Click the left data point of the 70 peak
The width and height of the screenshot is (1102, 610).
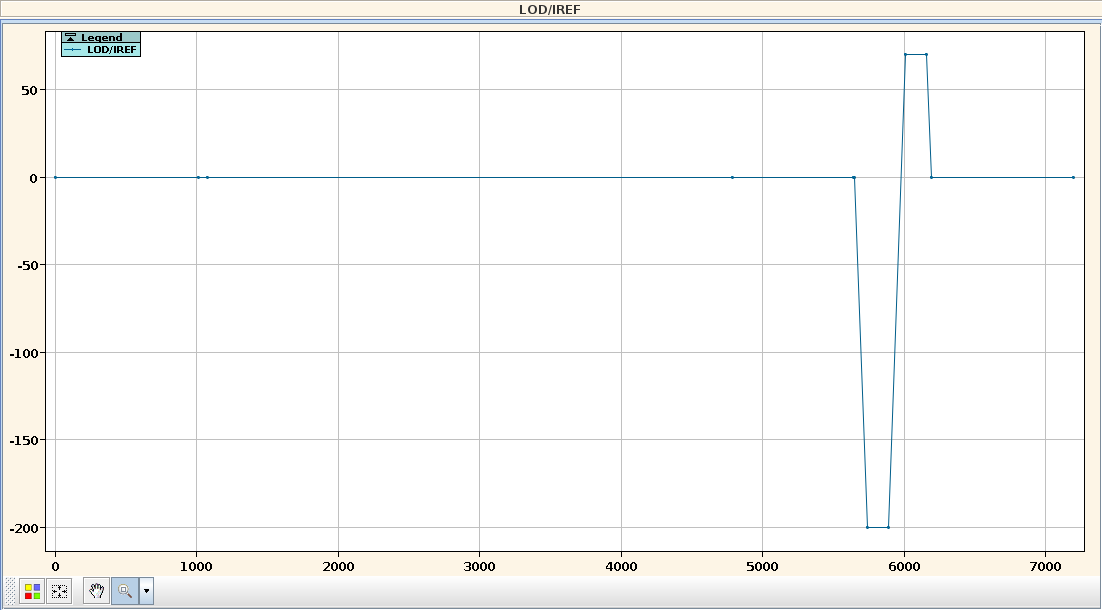[905, 54]
